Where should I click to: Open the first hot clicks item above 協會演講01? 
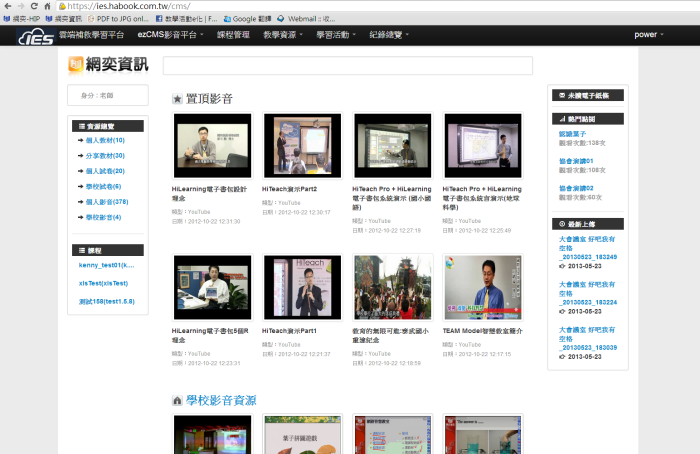[572, 134]
